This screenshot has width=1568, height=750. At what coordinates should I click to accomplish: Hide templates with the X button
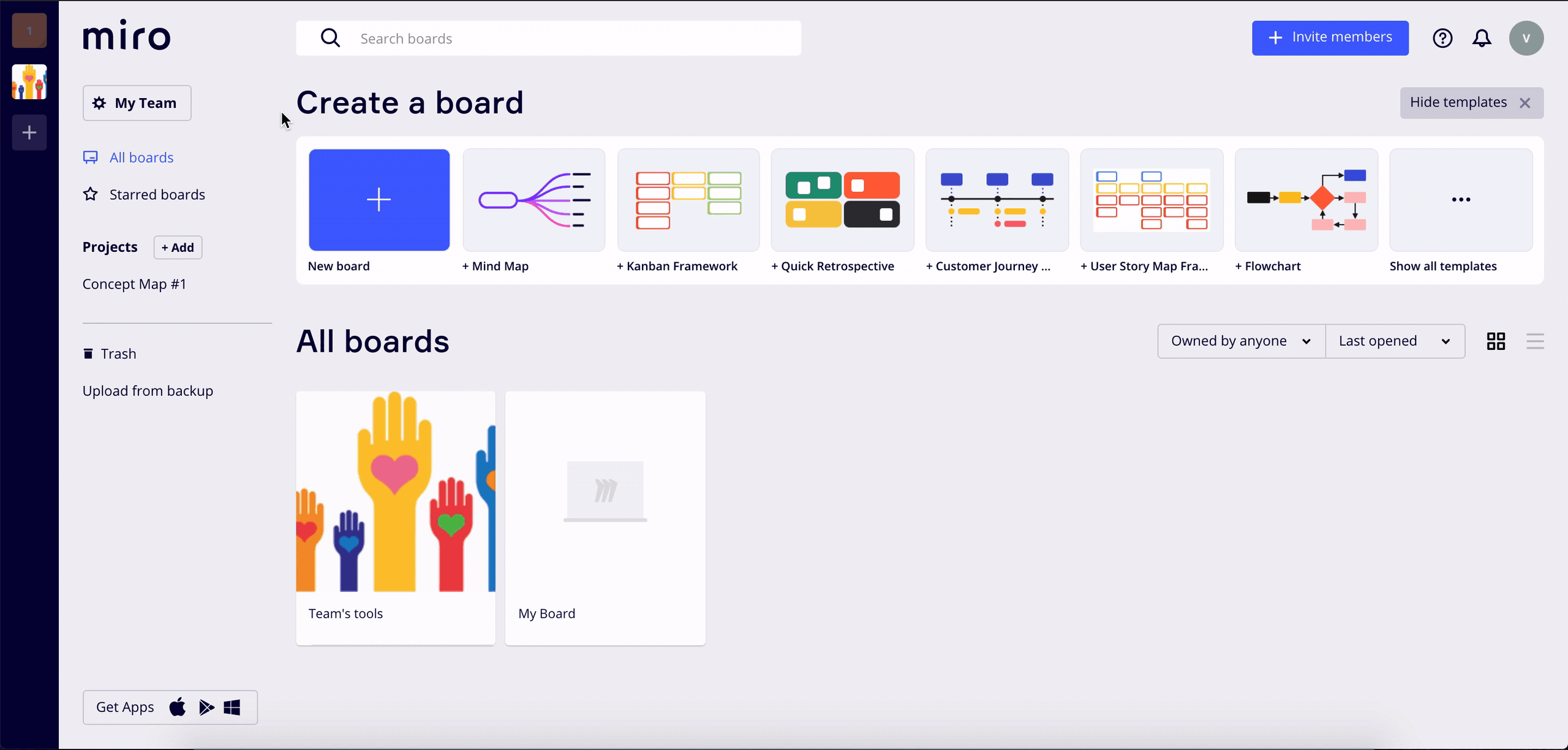(1525, 103)
